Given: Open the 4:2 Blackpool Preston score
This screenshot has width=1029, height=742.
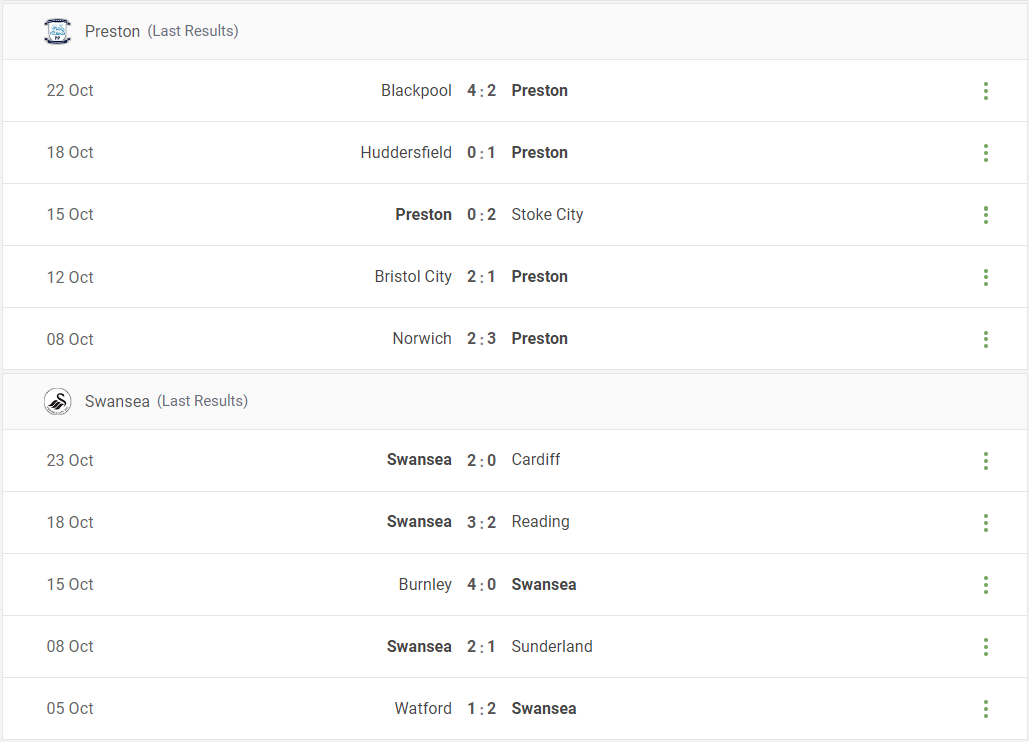Looking at the screenshot, I should pos(481,91).
